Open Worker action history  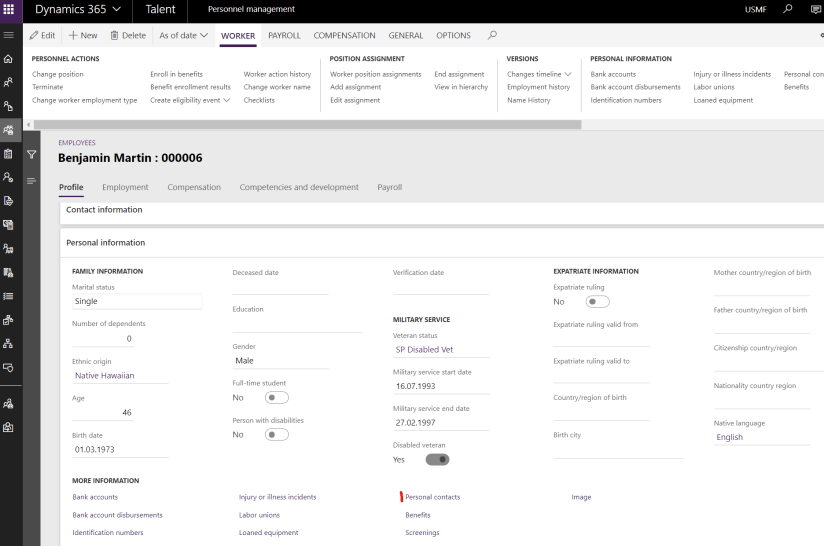(x=277, y=74)
